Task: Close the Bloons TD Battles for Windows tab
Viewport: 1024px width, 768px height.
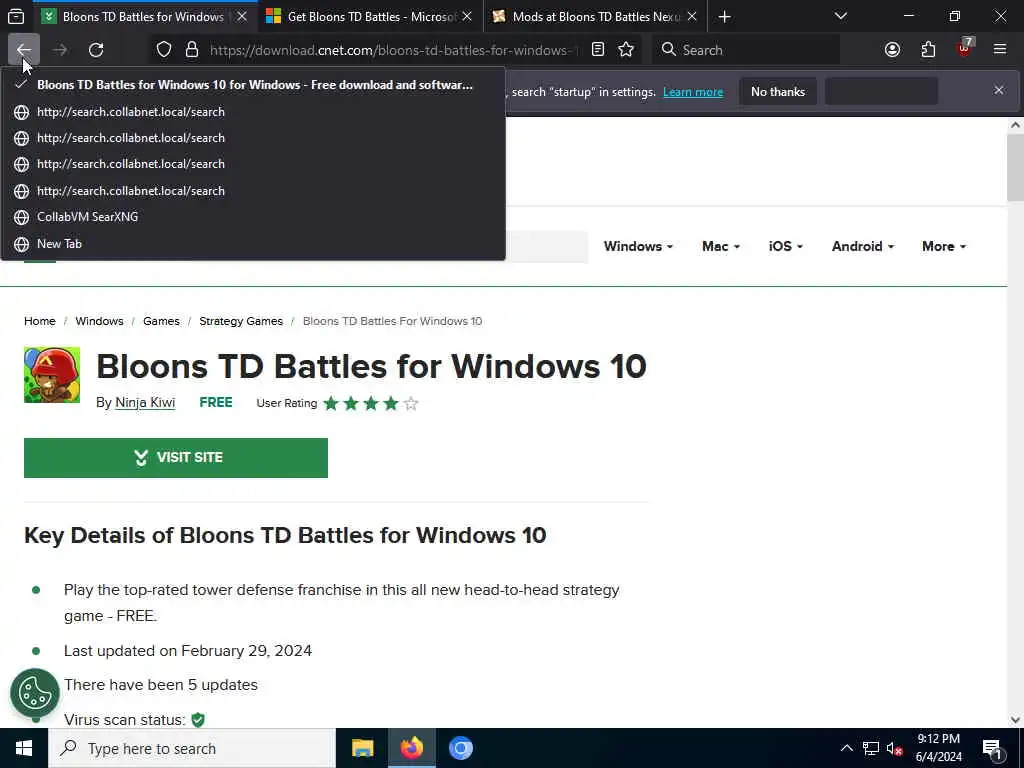Action: pos(242,16)
